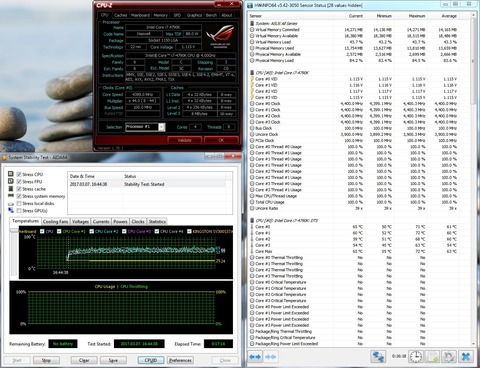The height and width of the screenshot is (368, 480).
Task: Click the OK button in CPU-Z
Action: (x=221, y=140)
